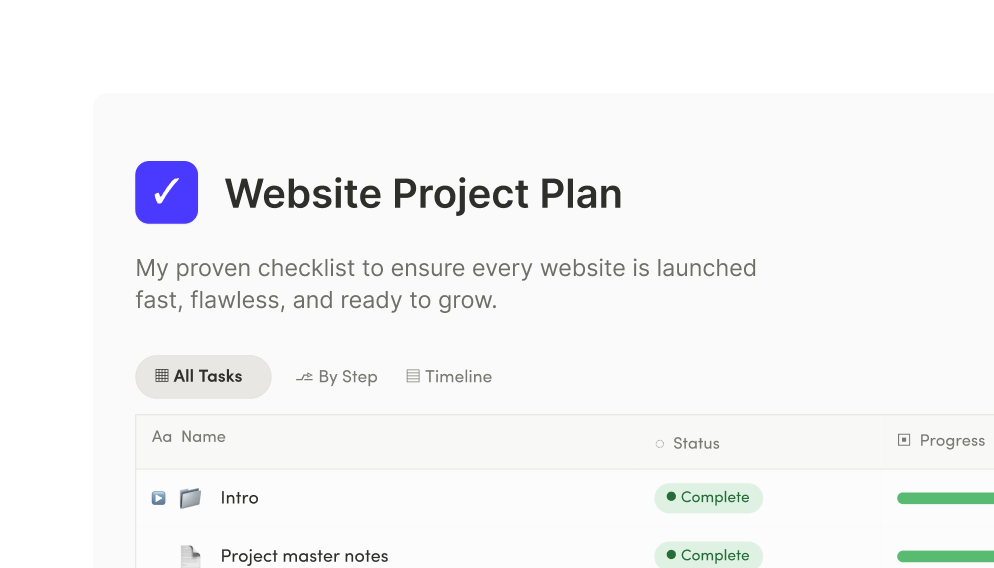994x568 pixels.
Task: Select the Timeline view tab
Action: tap(449, 377)
